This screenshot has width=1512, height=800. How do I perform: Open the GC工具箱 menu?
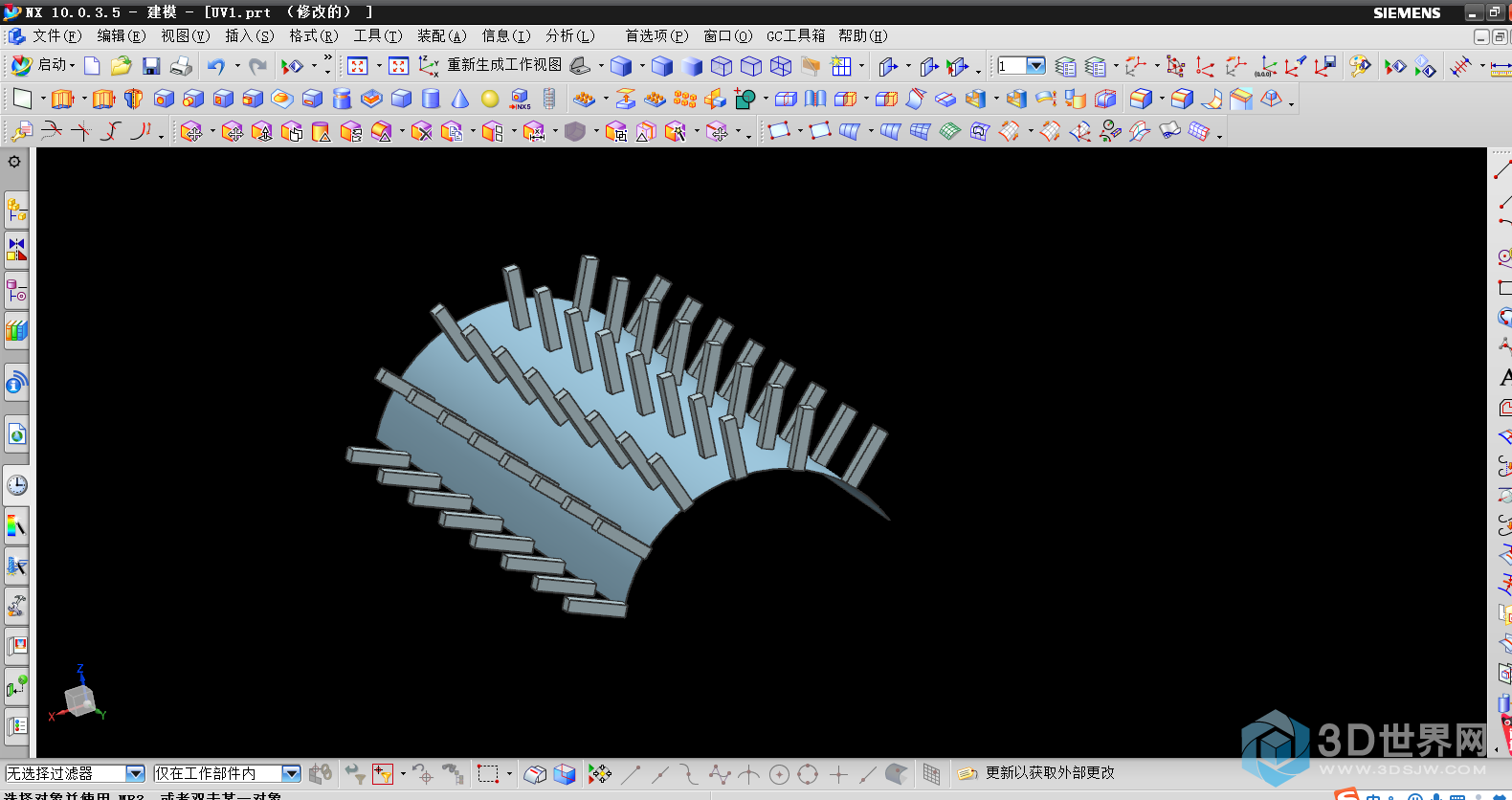point(795,35)
